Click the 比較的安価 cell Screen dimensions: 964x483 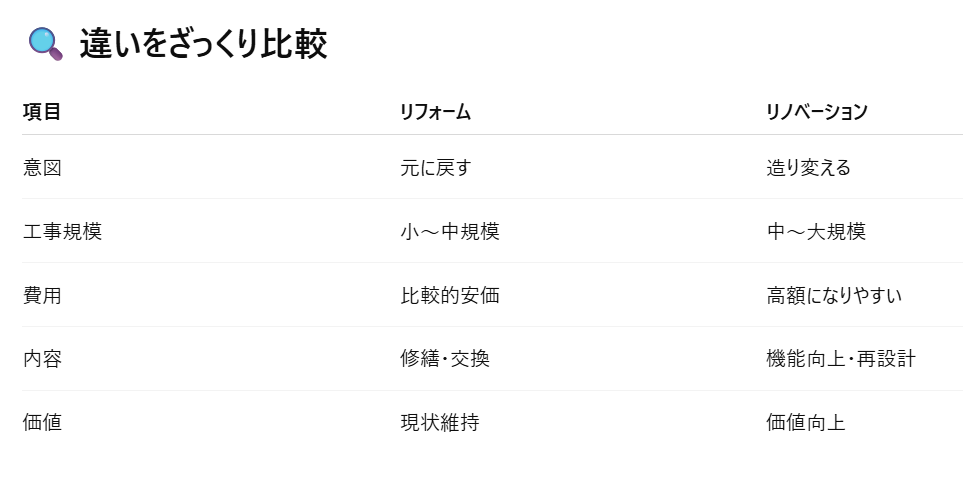pyautogui.click(x=449, y=295)
